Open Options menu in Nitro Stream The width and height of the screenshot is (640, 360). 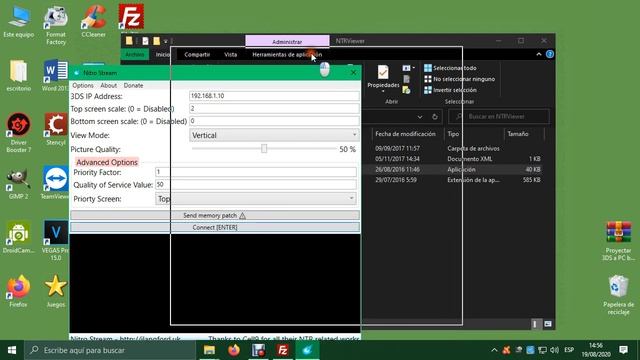tap(83, 85)
